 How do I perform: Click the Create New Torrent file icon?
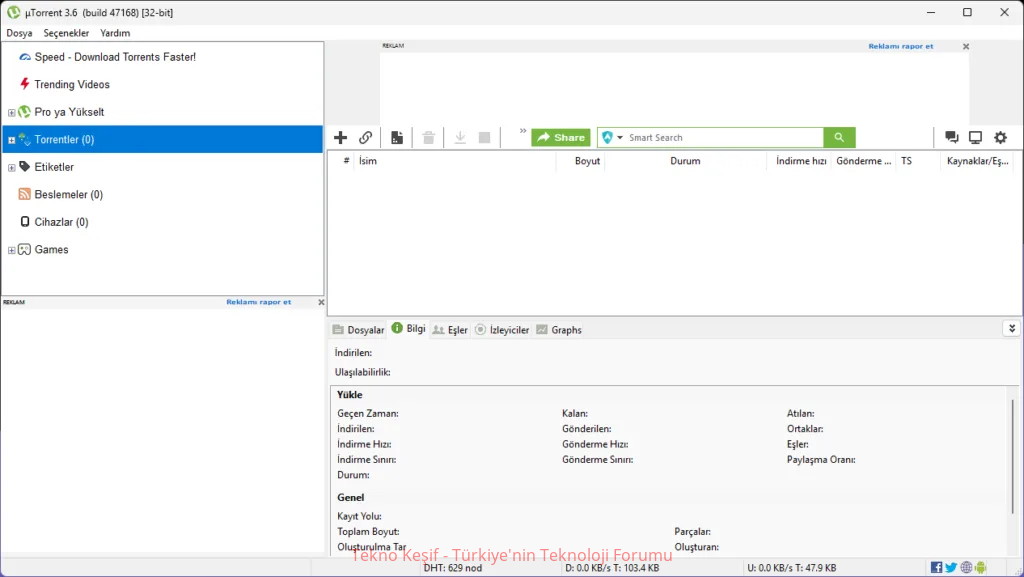[397, 138]
